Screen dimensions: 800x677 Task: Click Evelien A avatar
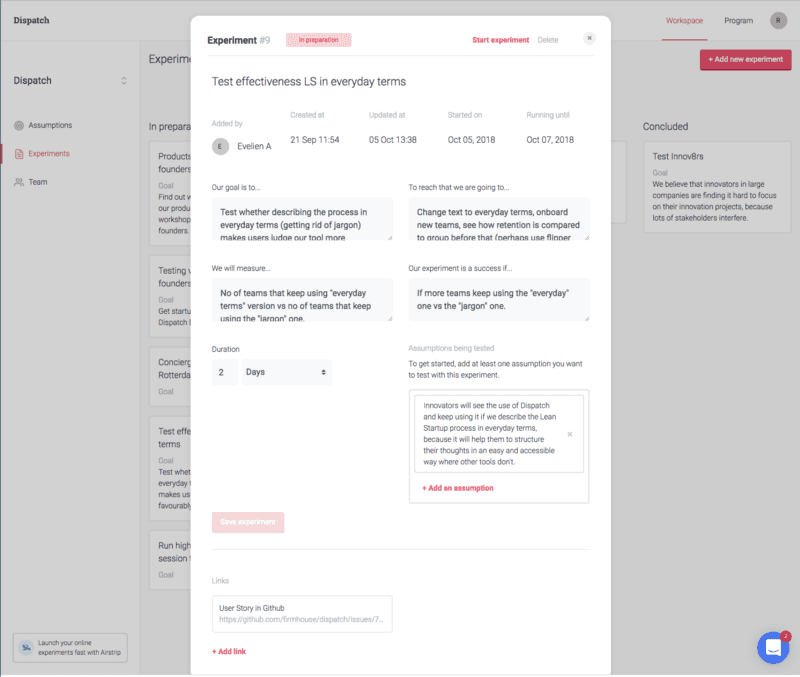point(220,146)
